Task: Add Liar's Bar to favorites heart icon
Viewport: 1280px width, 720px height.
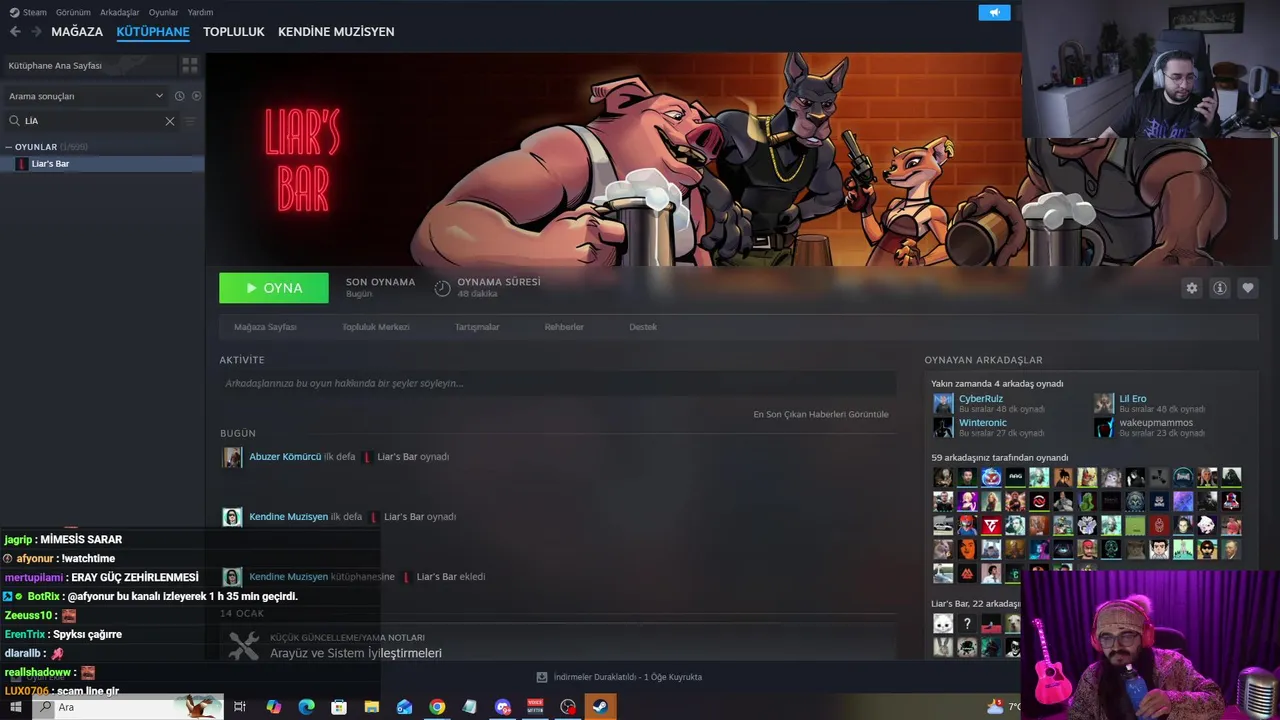Action: tap(1248, 288)
